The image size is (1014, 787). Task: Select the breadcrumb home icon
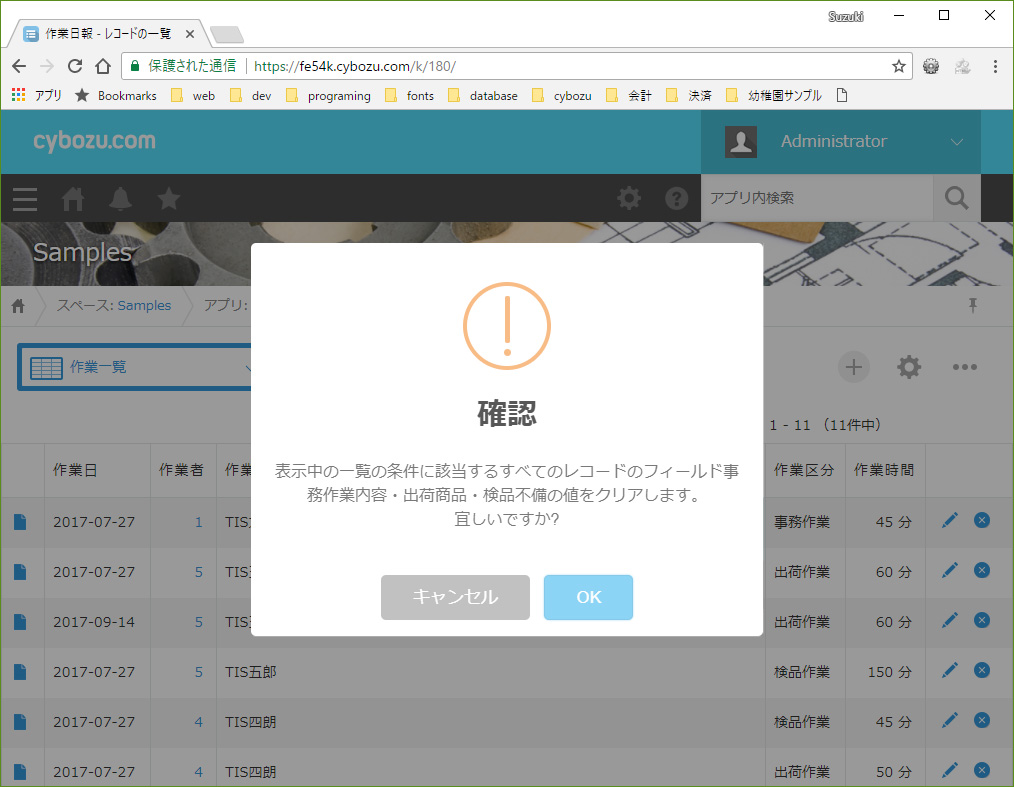click(x=18, y=305)
